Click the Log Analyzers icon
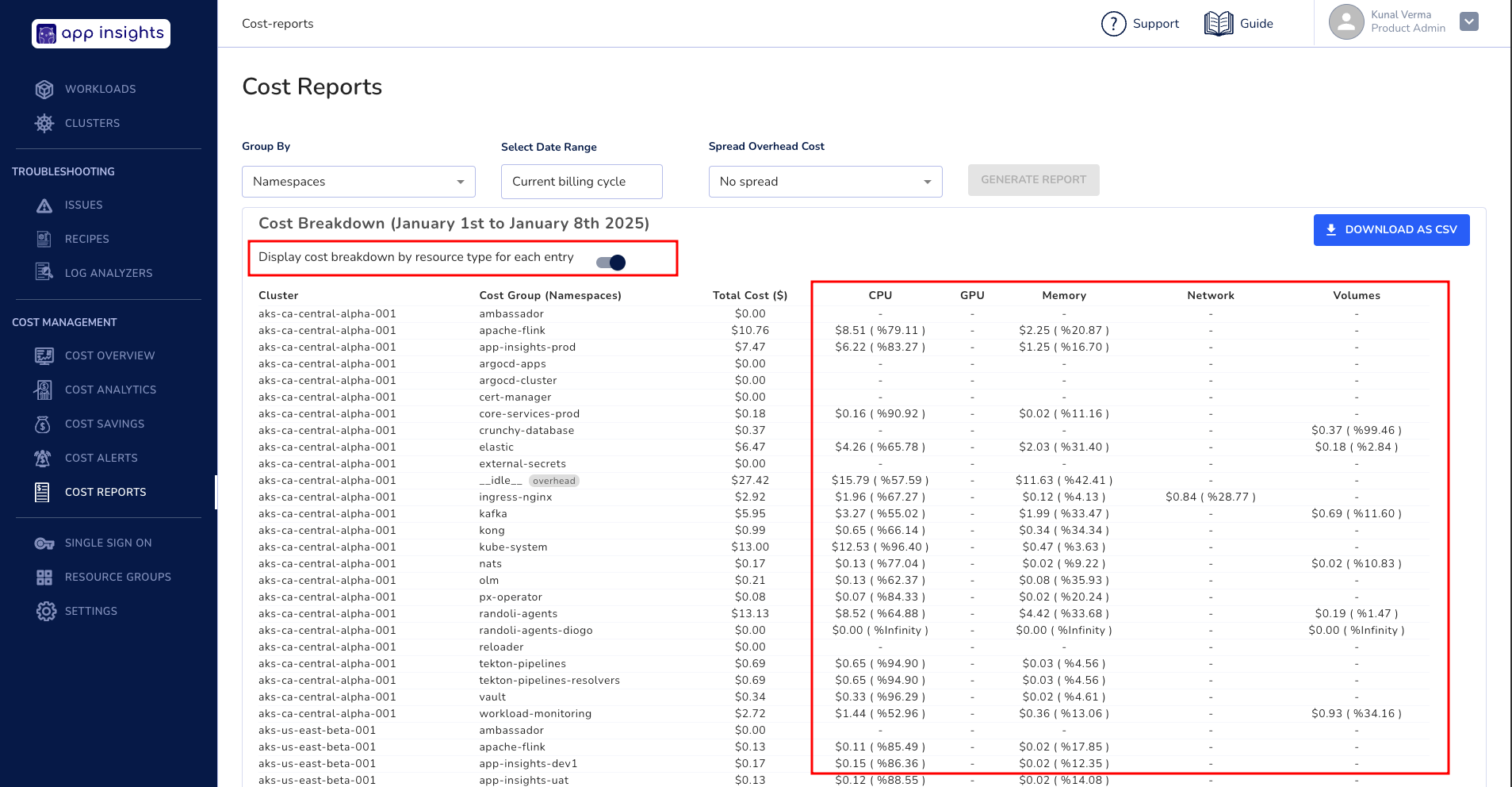This screenshot has width=1512, height=787. coord(44,273)
